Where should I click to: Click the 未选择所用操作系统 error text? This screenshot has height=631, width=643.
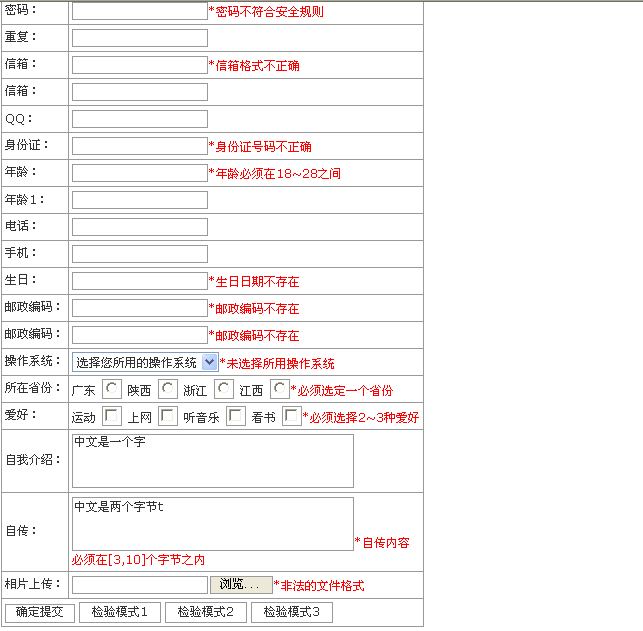pos(277,363)
